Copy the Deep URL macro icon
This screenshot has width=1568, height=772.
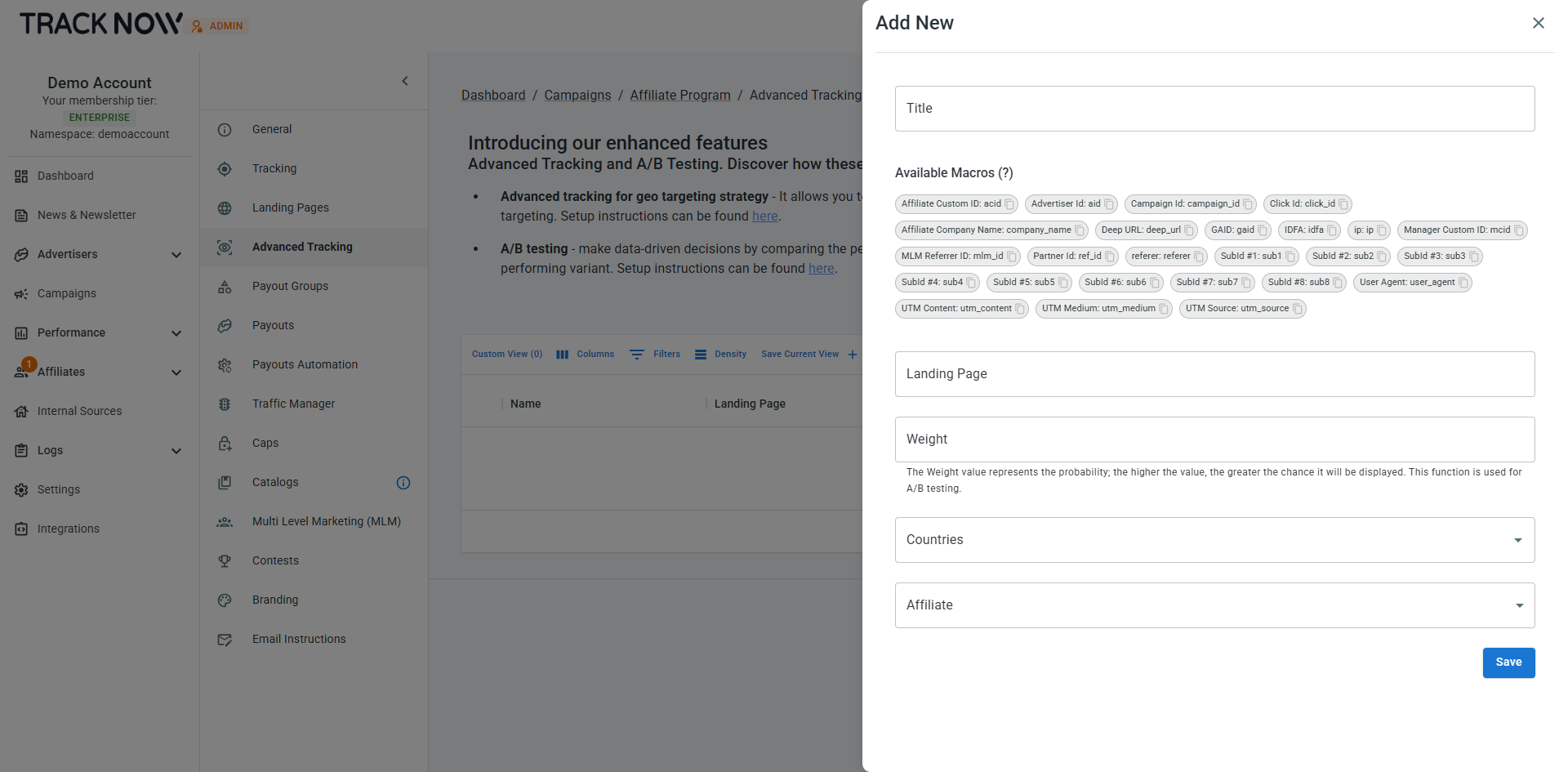(x=1189, y=230)
